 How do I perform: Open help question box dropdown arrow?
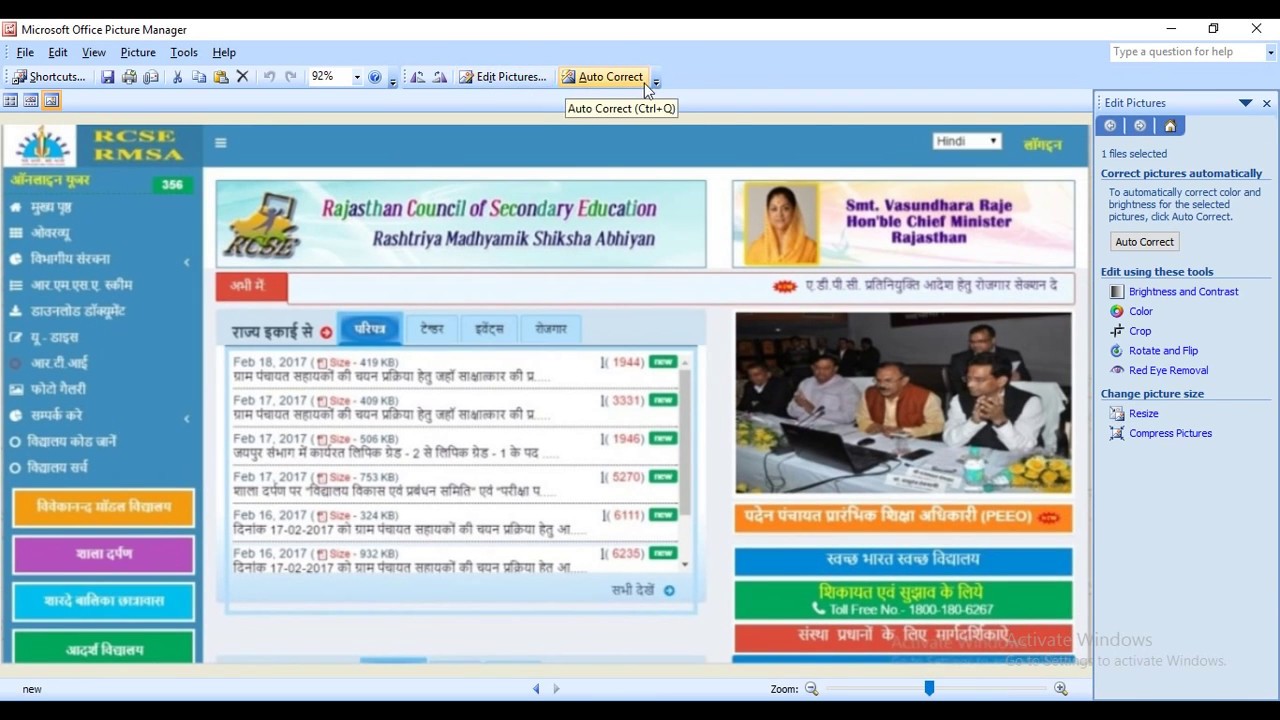1271,52
